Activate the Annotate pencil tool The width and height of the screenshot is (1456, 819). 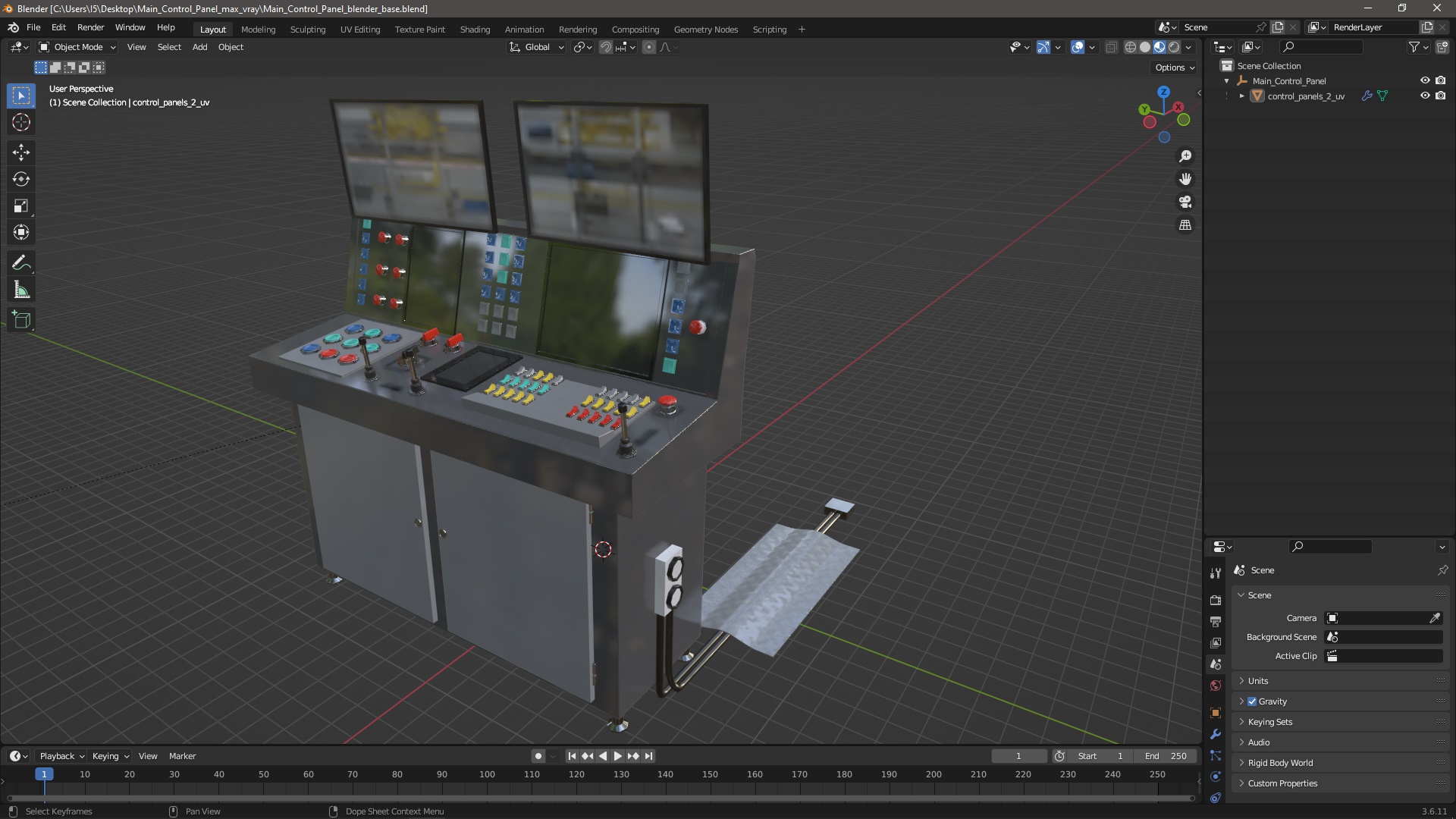[20, 263]
